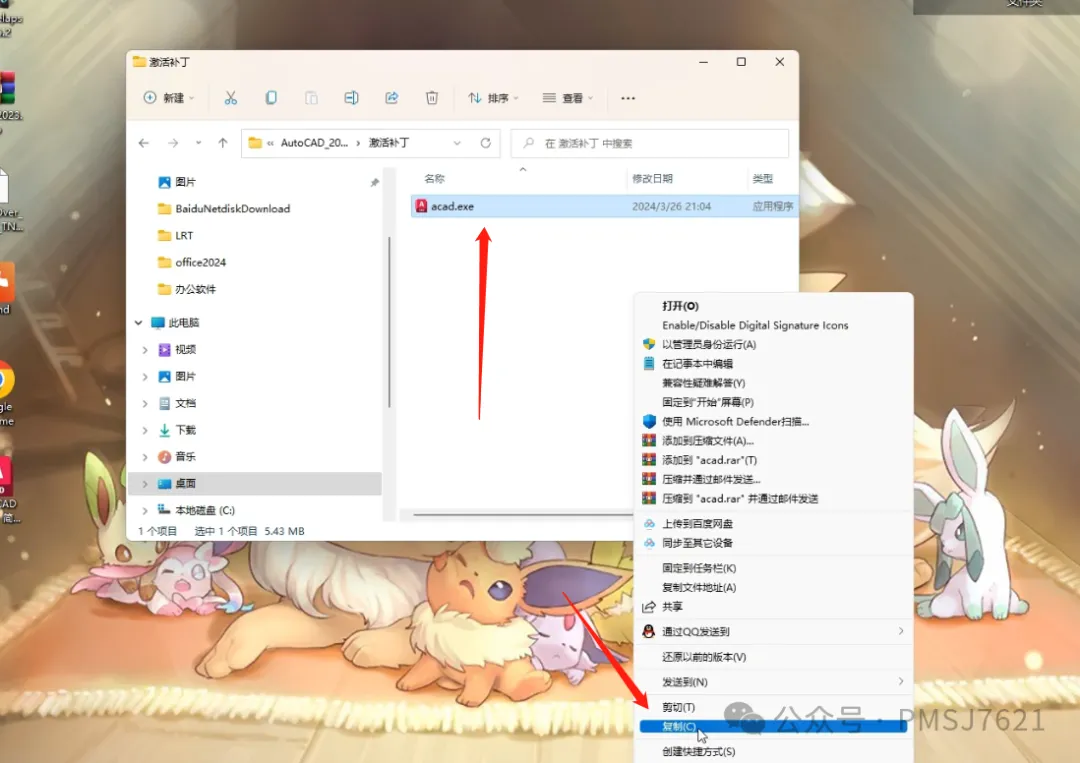Expand the 文档 tree node
Screen dimensions: 1080x763
(x=145, y=404)
